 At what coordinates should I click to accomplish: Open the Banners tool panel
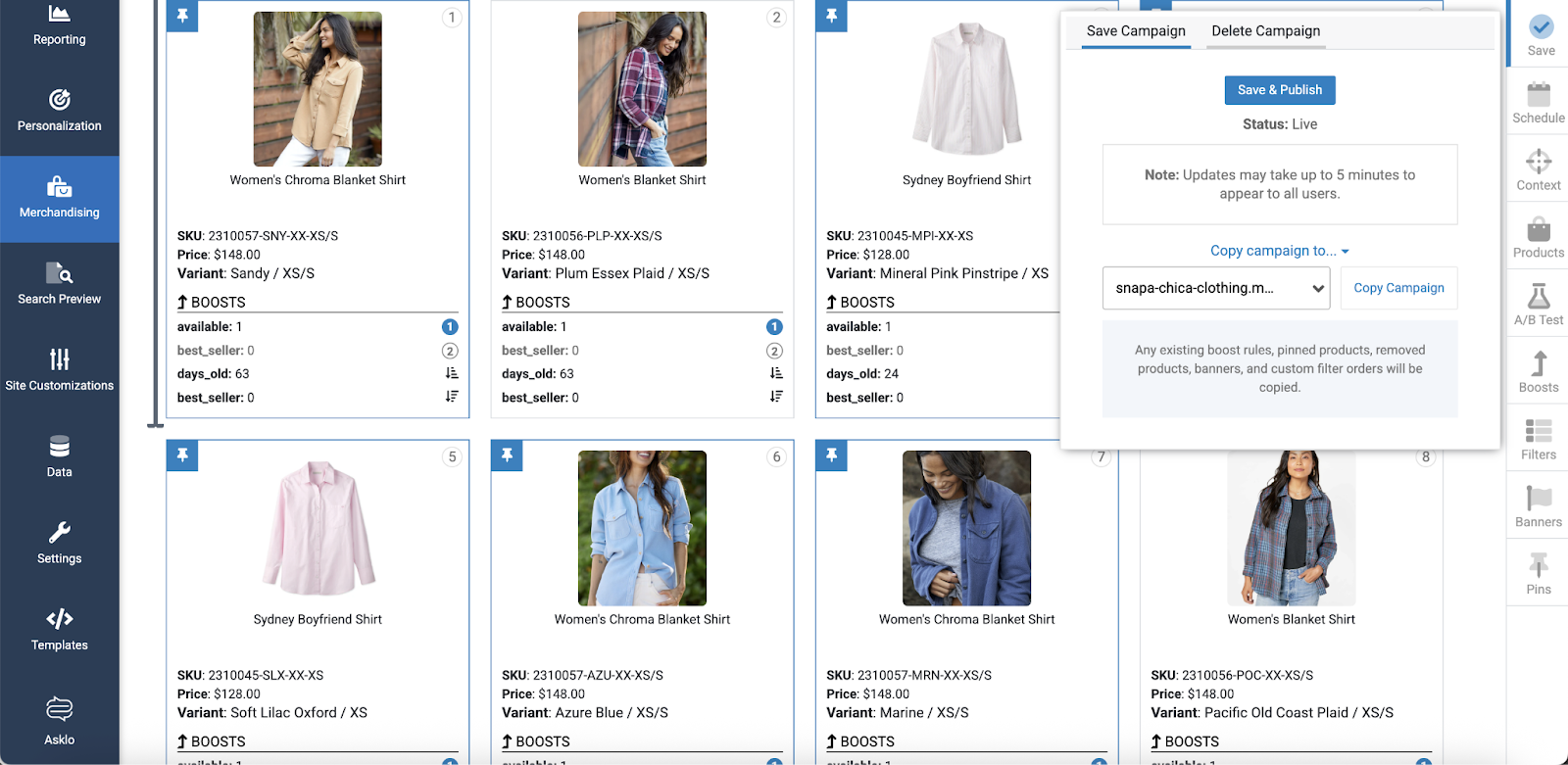[x=1538, y=507]
